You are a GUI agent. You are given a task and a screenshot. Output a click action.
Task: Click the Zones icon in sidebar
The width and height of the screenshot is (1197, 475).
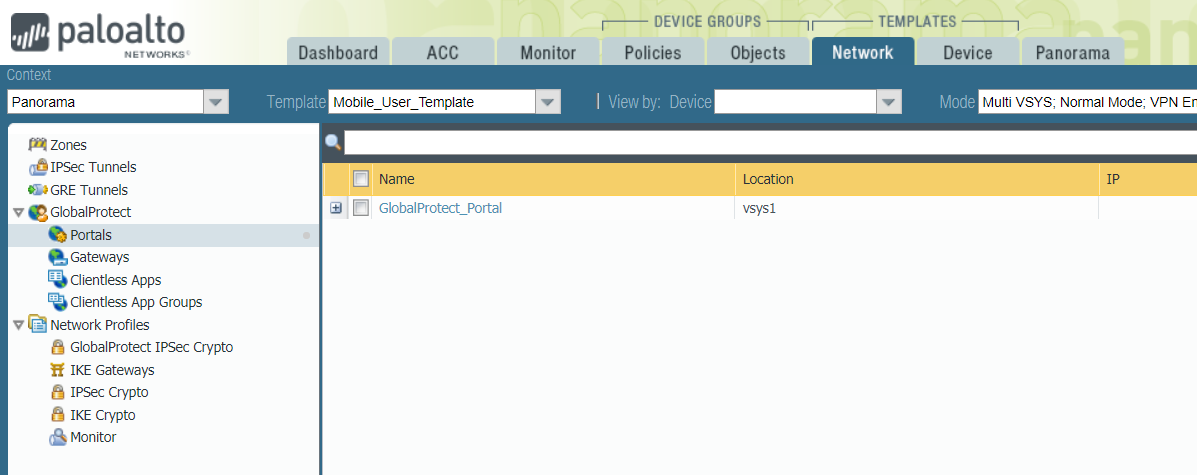[x=38, y=145]
